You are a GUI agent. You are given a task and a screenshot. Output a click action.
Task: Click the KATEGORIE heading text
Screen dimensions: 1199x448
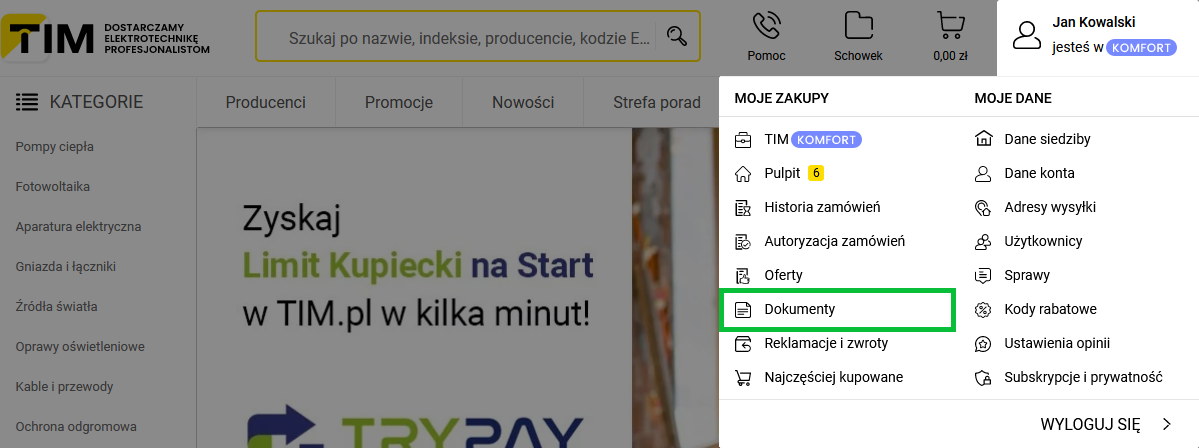pos(96,102)
